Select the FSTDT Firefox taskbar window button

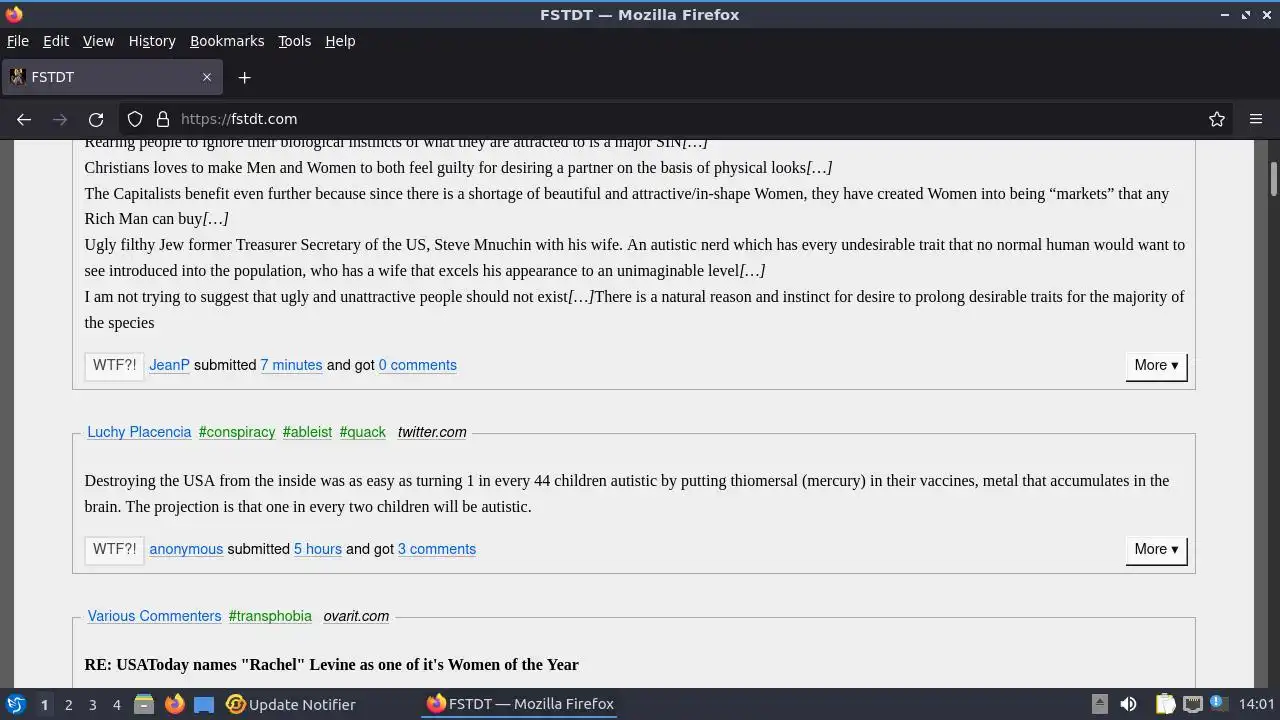coord(520,704)
